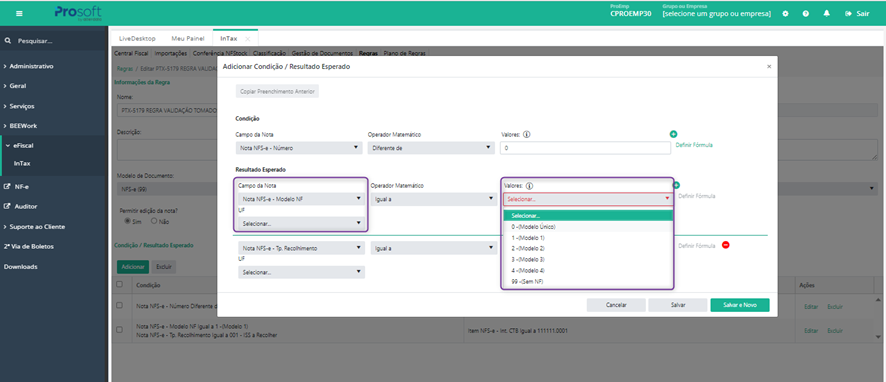Focus the Condição Valores input field
The image size is (886, 382).
coord(584,148)
